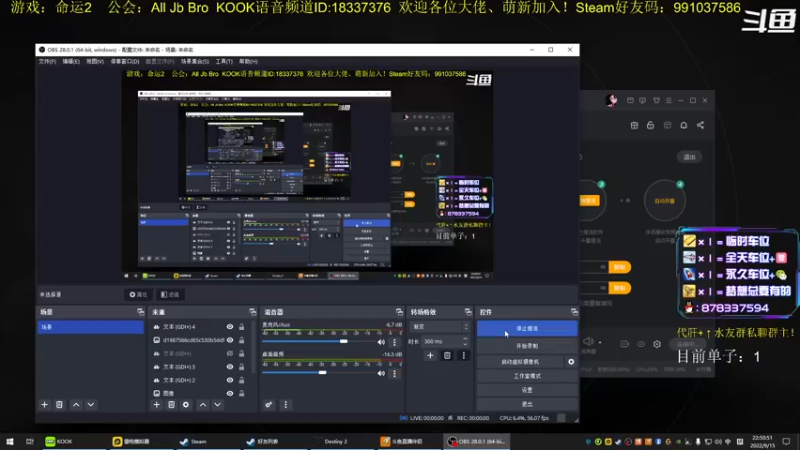Pop out the Scenes dock panel icon

point(140,312)
